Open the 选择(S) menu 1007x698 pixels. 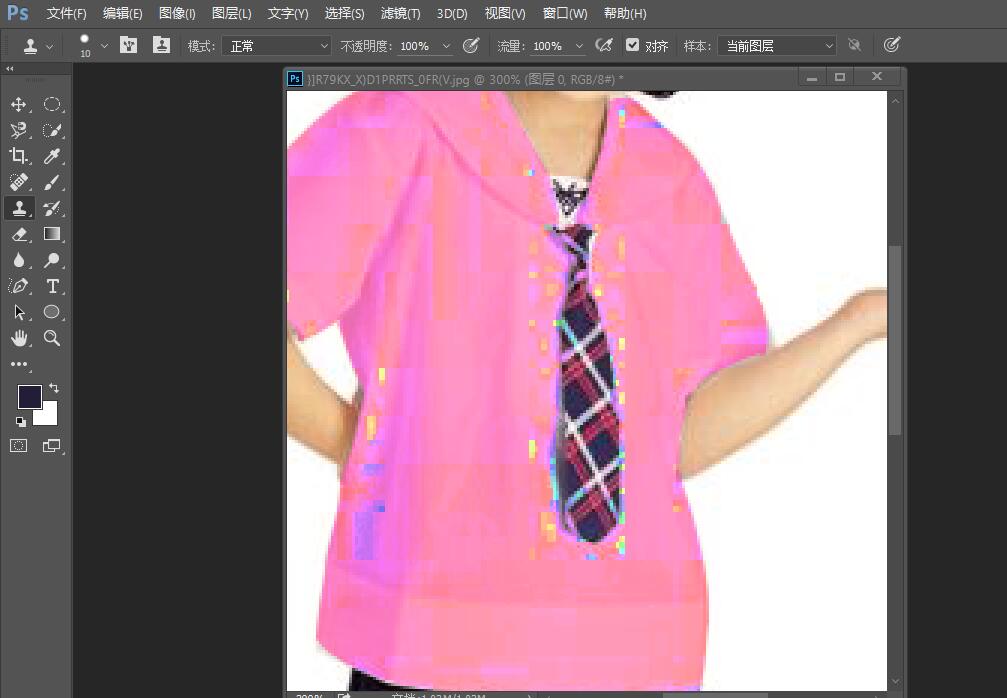[344, 13]
